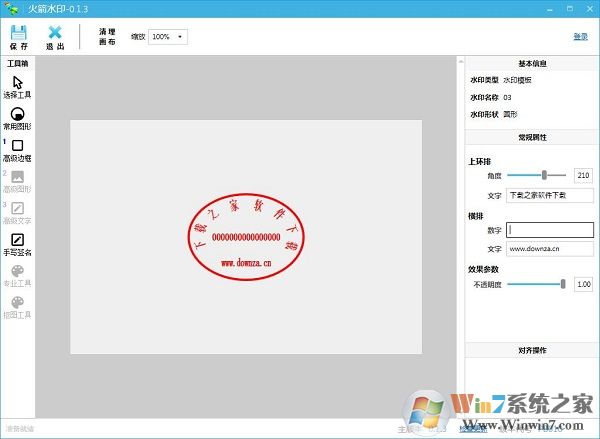Open the 抠图工具 cutout tool

pos(17,308)
